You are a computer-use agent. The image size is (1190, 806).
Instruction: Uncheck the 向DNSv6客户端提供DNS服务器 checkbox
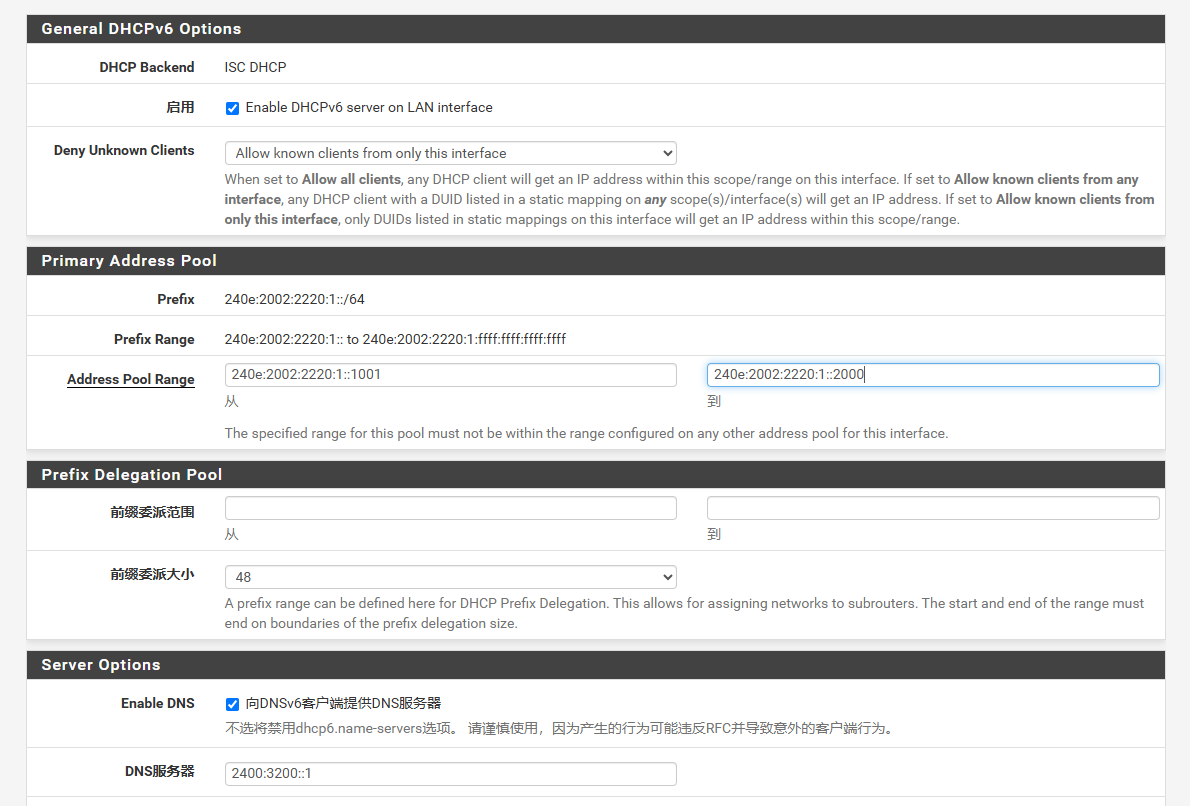point(232,704)
